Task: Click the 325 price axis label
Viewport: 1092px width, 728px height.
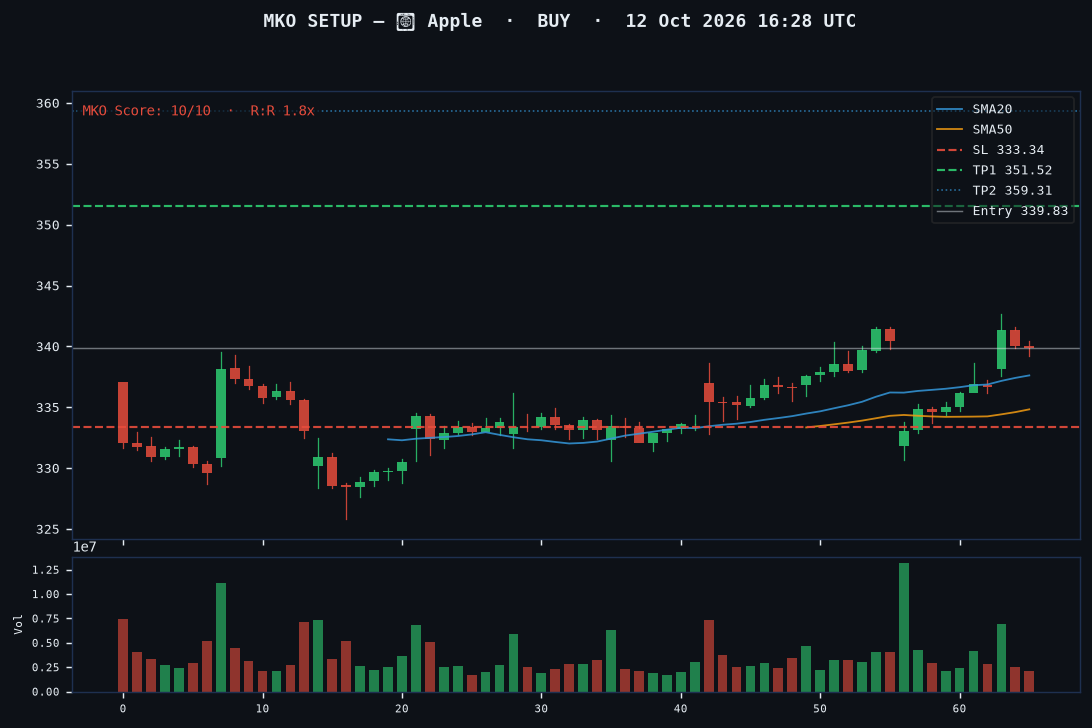Action: click(48, 529)
